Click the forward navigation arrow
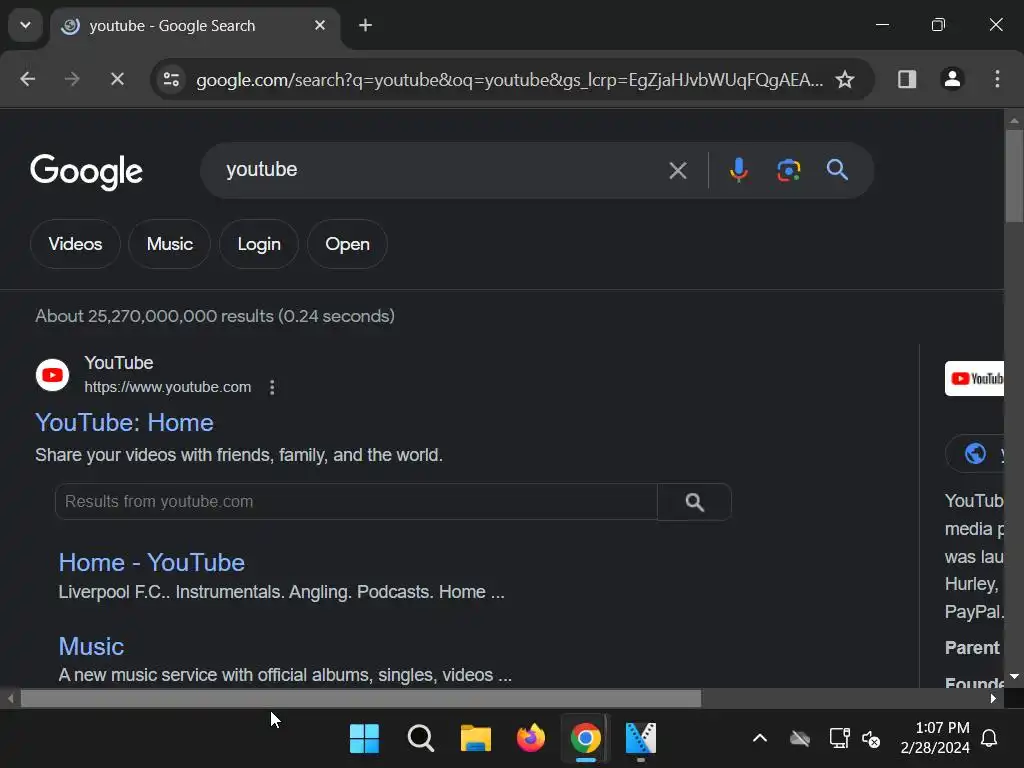This screenshot has width=1024, height=768. pyautogui.click(x=72, y=79)
